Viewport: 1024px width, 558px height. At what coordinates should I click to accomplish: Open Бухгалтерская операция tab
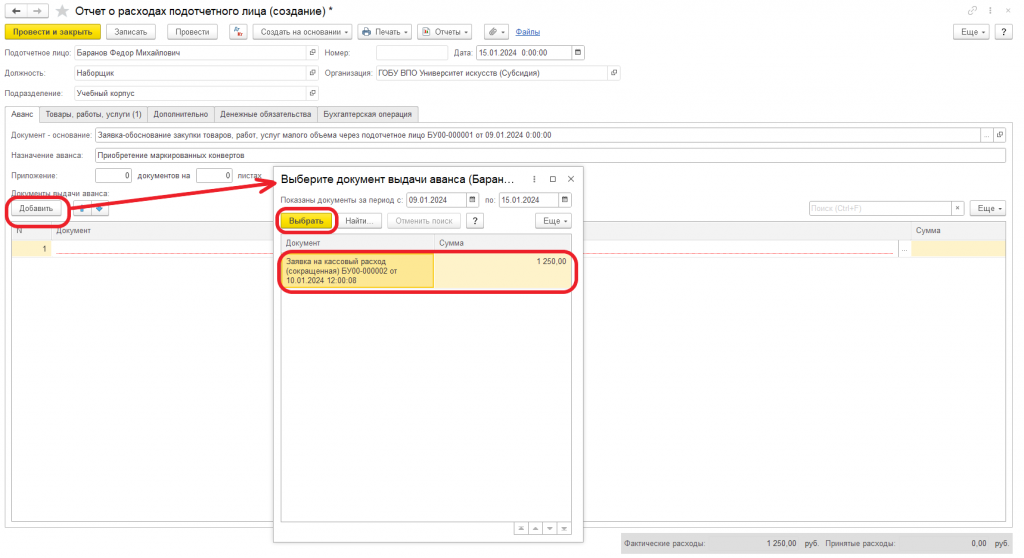368,114
